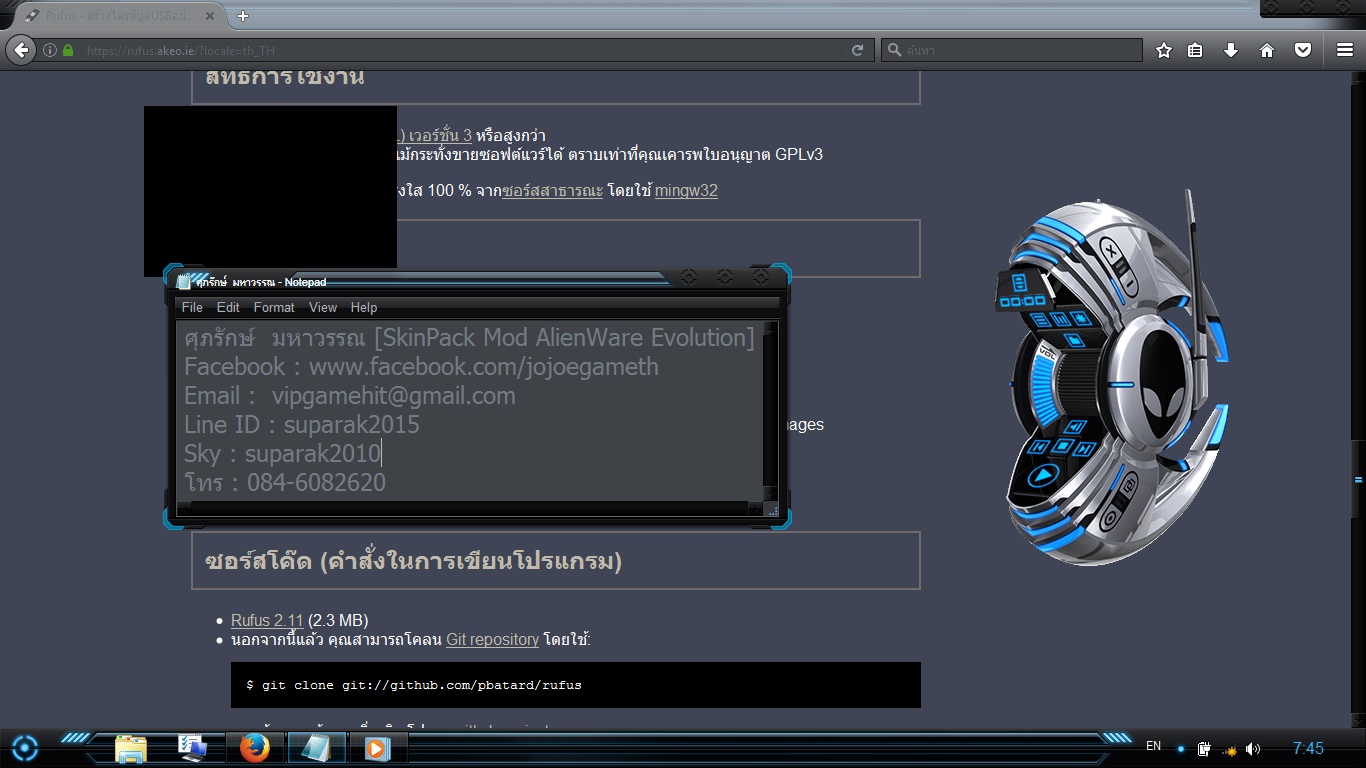The image size is (1366, 768).
Task: Open File Explorer from the taskbar
Action: pos(131,748)
